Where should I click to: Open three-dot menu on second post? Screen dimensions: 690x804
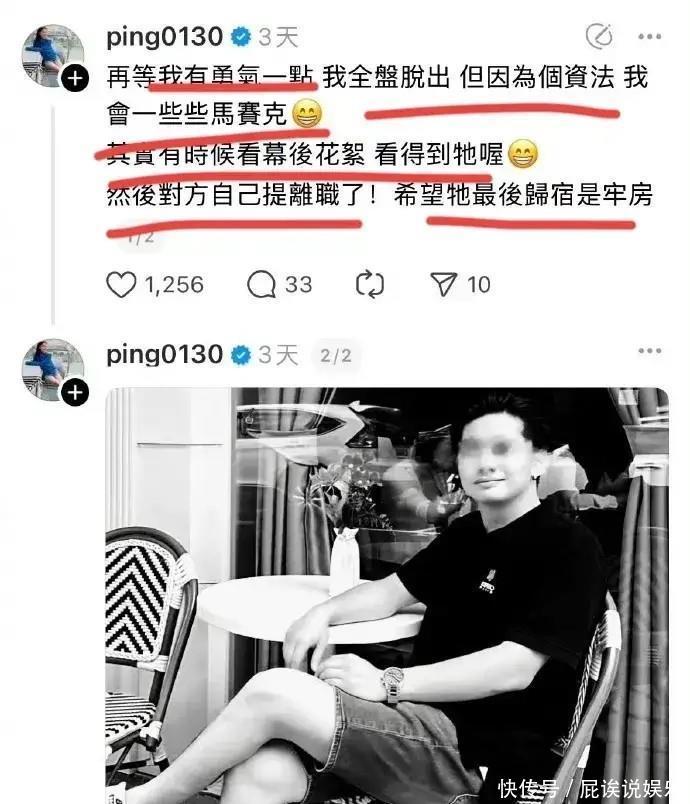(650, 351)
